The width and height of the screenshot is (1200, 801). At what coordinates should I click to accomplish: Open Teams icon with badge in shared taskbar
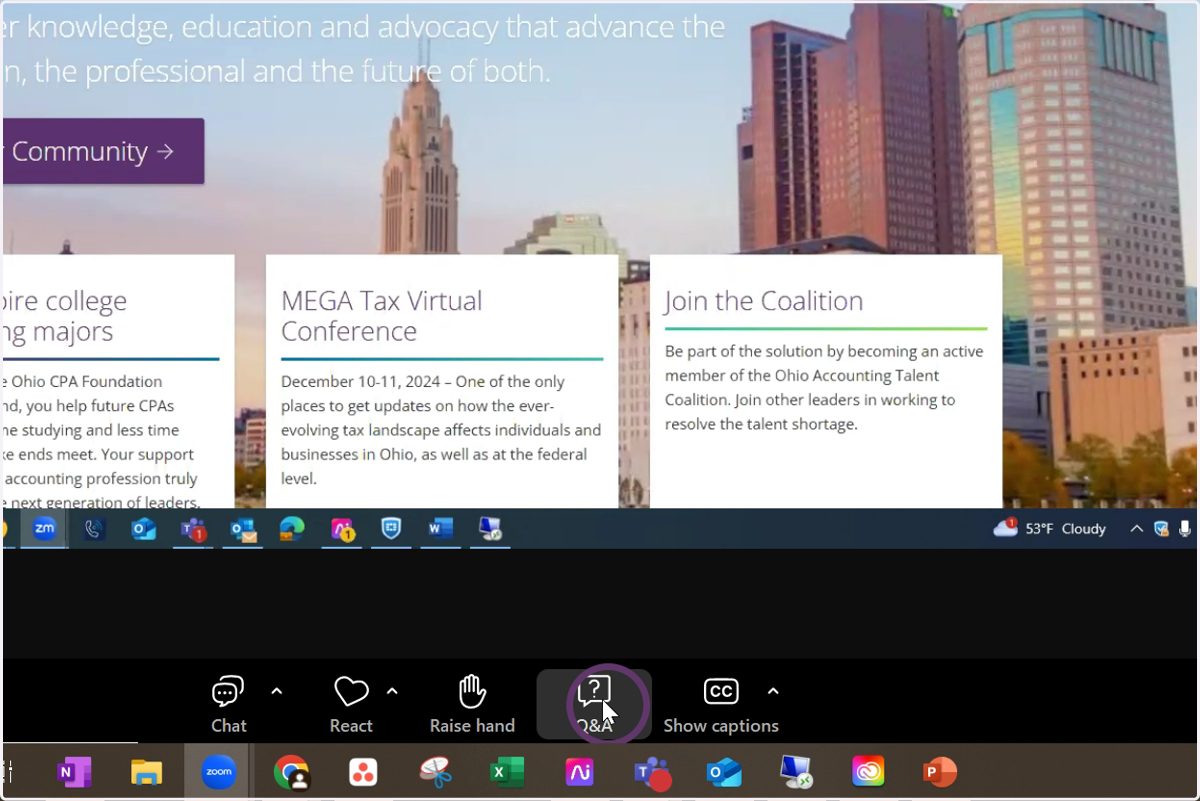click(x=193, y=529)
